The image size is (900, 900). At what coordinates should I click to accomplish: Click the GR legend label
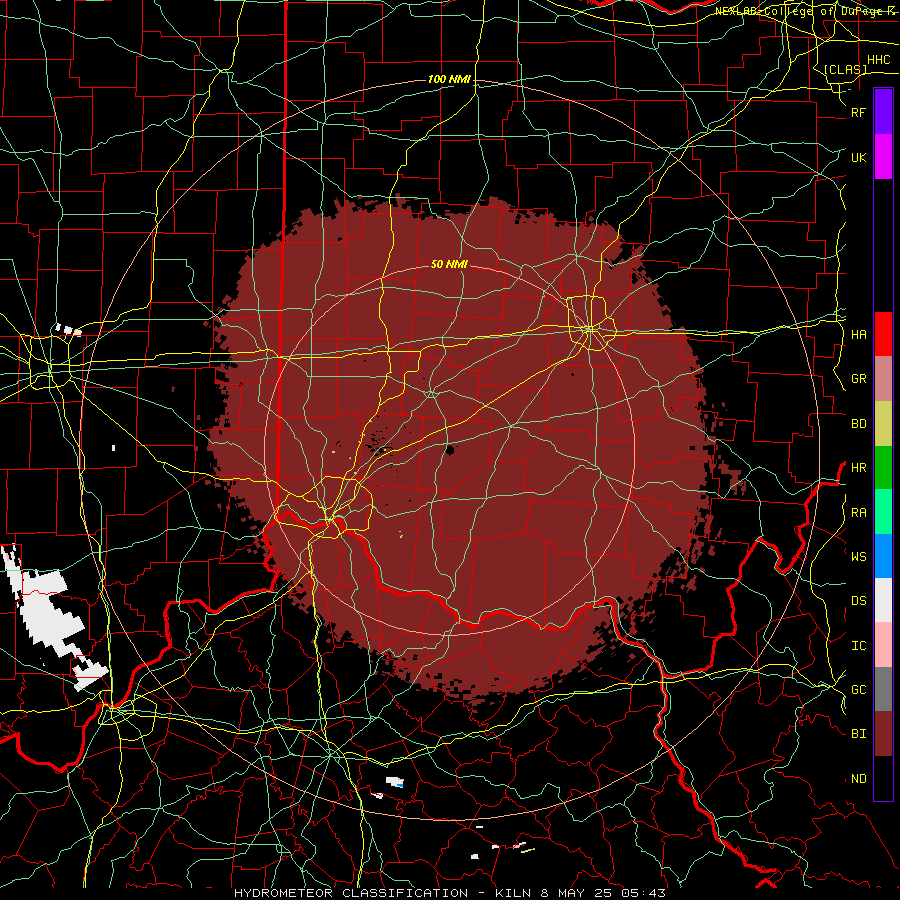coord(858,379)
